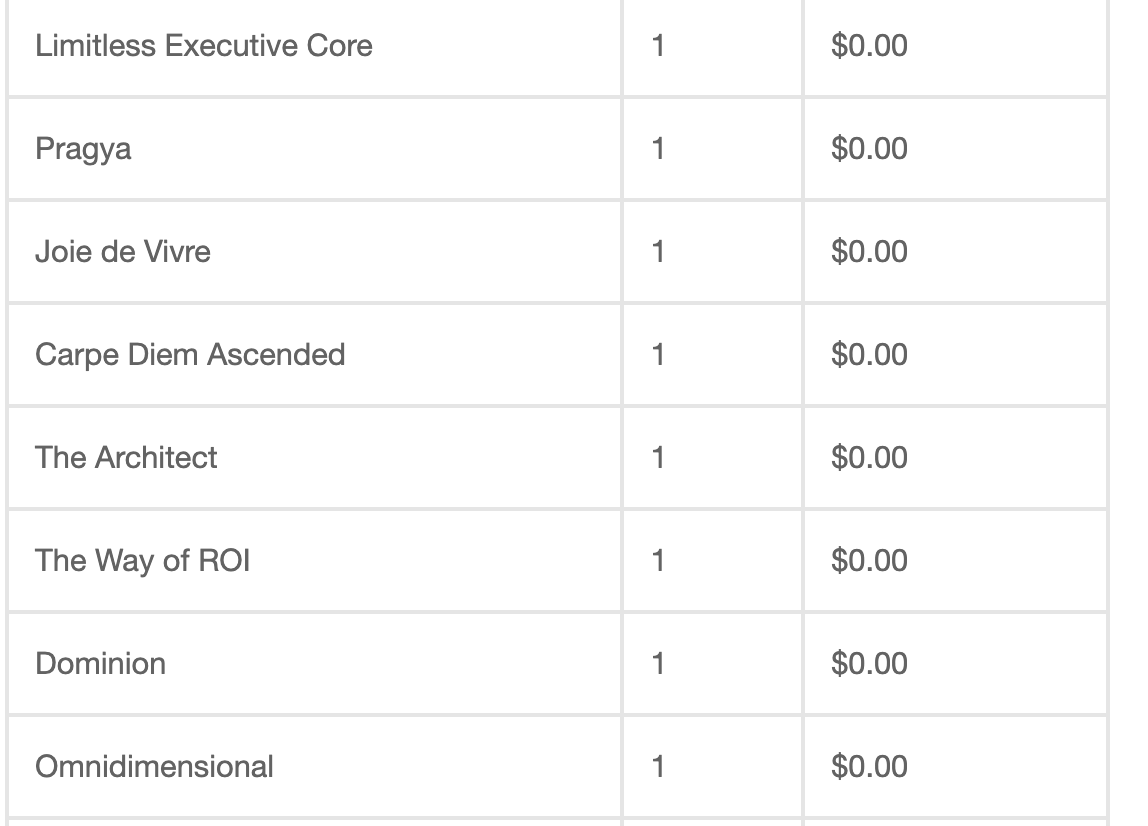The height and width of the screenshot is (826, 1148).
Task: Select the Joie de Vivre entry
Action: point(123,251)
